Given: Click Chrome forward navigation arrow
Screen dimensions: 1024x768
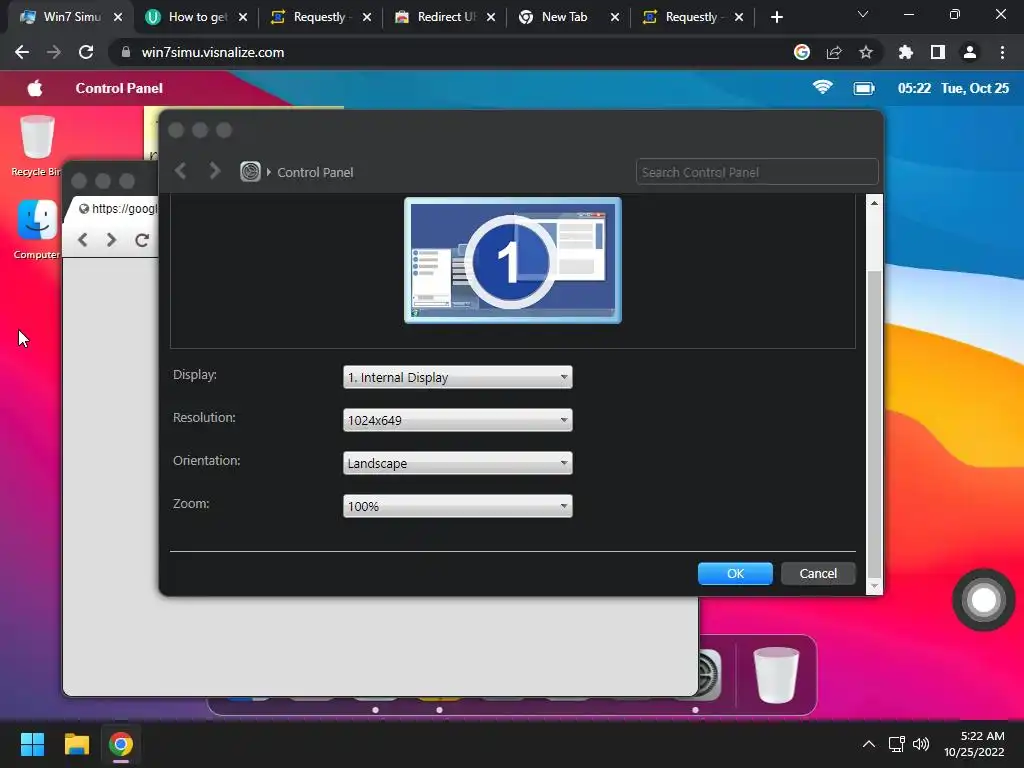Looking at the screenshot, I should [x=54, y=52].
